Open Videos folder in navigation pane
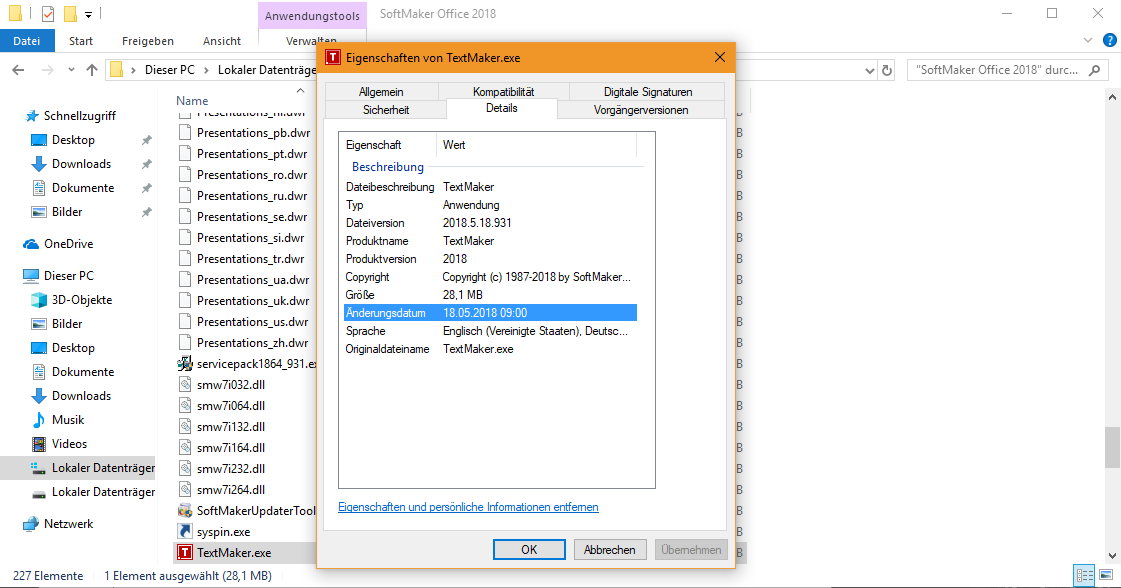The height and width of the screenshot is (588, 1121). (x=69, y=444)
